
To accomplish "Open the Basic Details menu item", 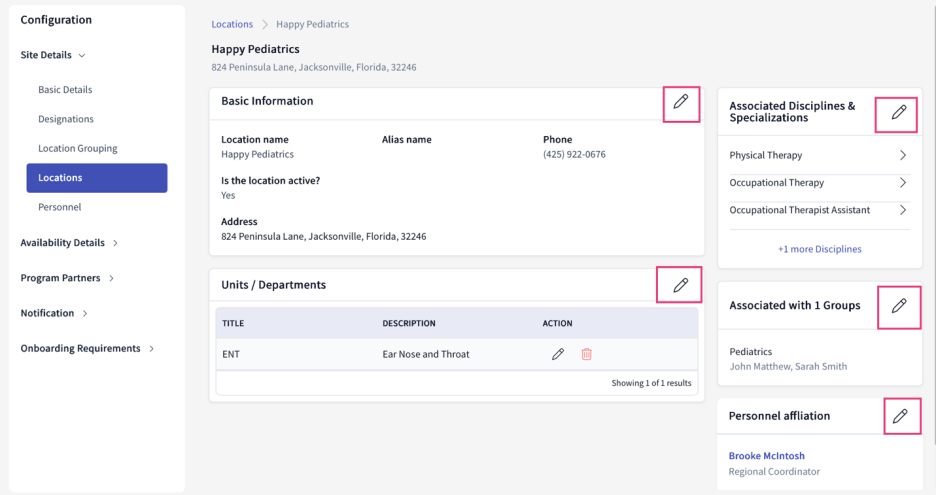I will (65, 90).
